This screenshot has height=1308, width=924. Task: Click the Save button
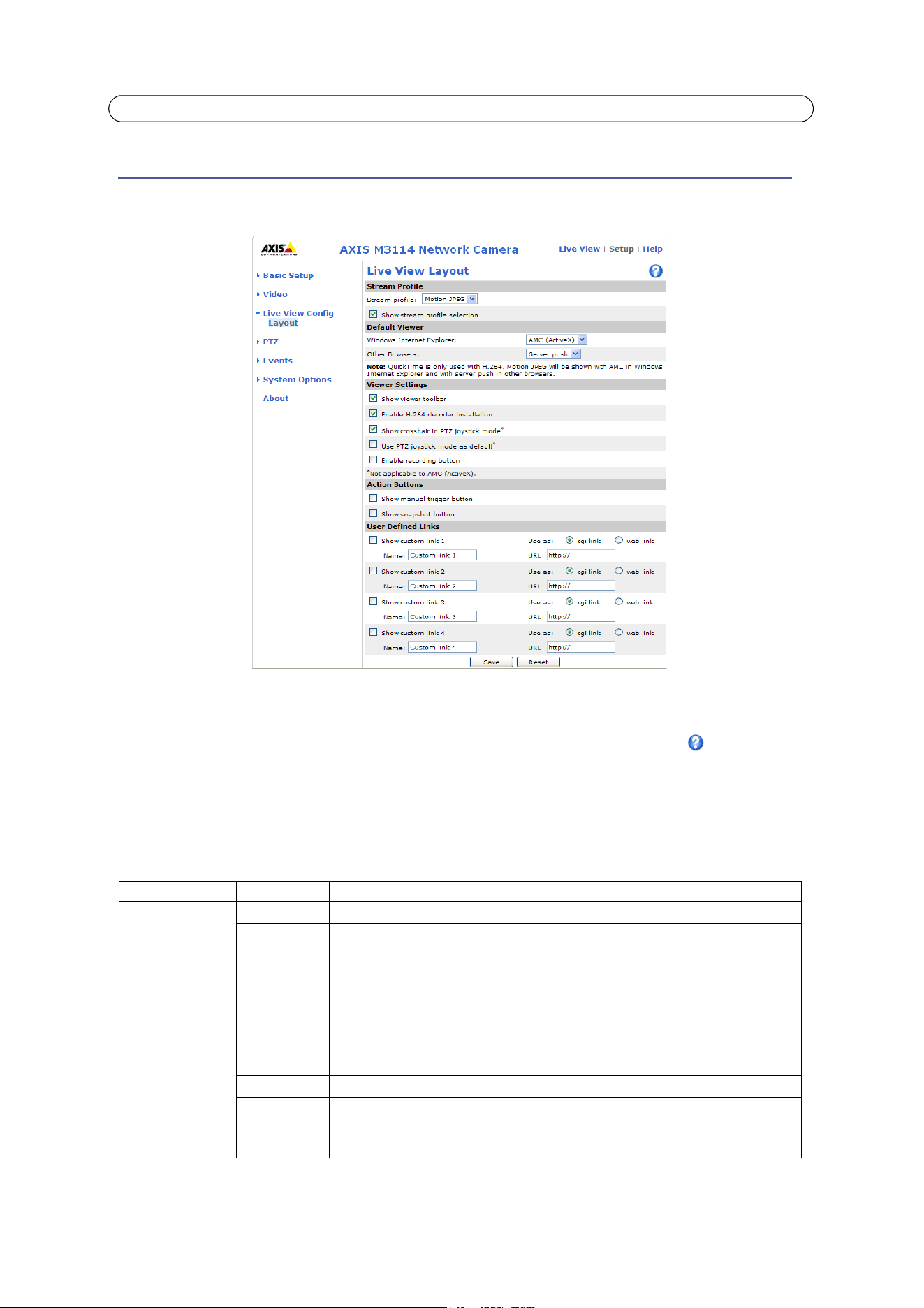(492, 662)
